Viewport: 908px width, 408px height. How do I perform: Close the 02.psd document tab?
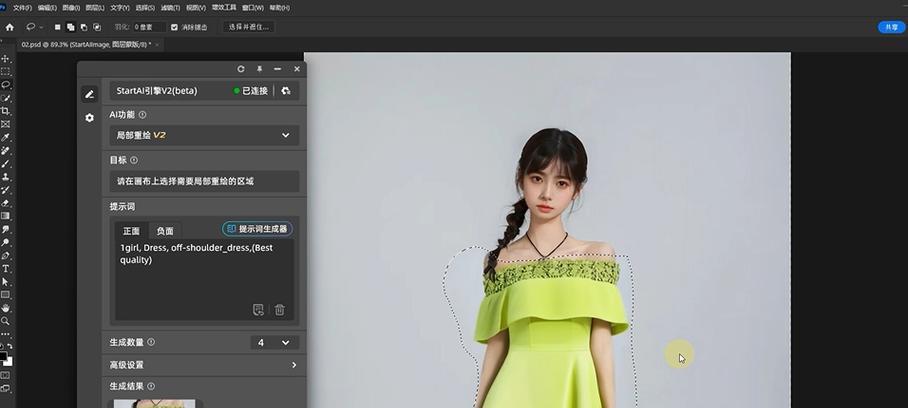pos(157,44)
